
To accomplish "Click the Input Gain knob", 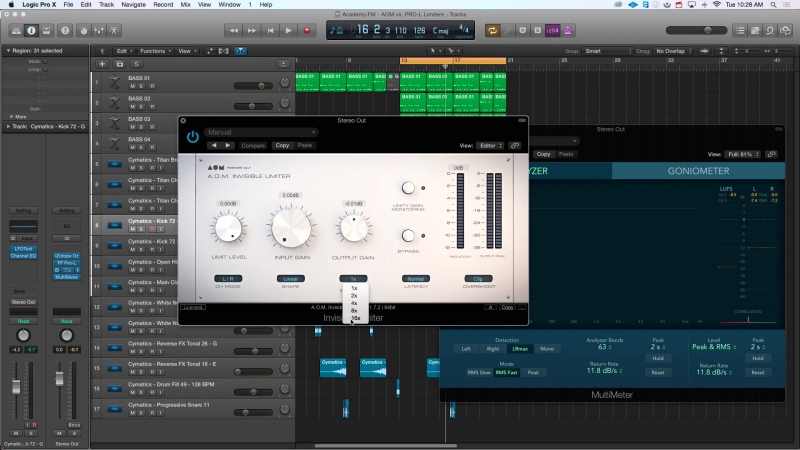I will click(291, 228).
